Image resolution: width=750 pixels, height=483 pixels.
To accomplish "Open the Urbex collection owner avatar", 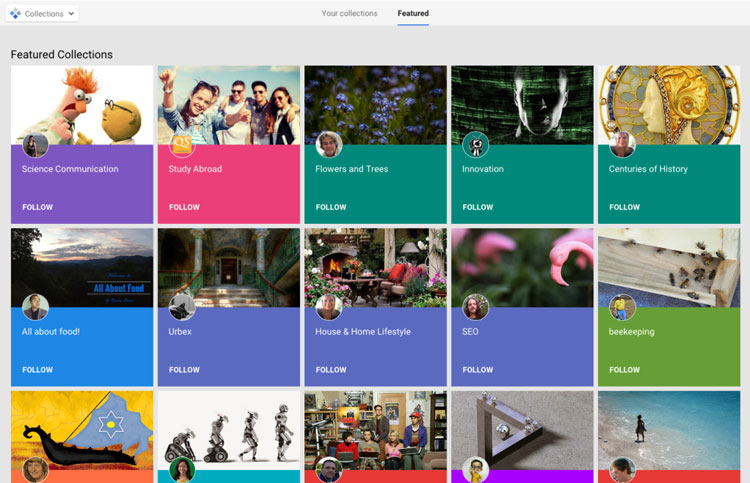I will tap(182, 307).
